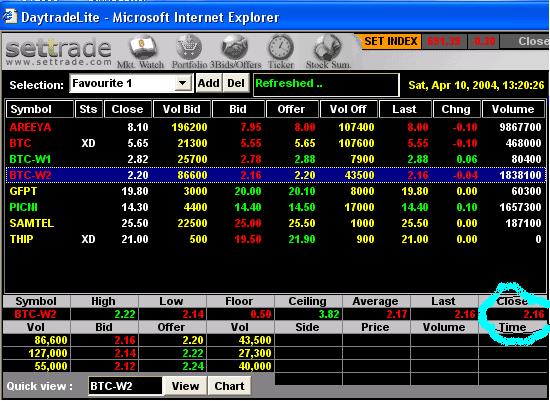Click THIP offer price 21.90
Viewport: 550px width, 401px height.
point(302,239)
